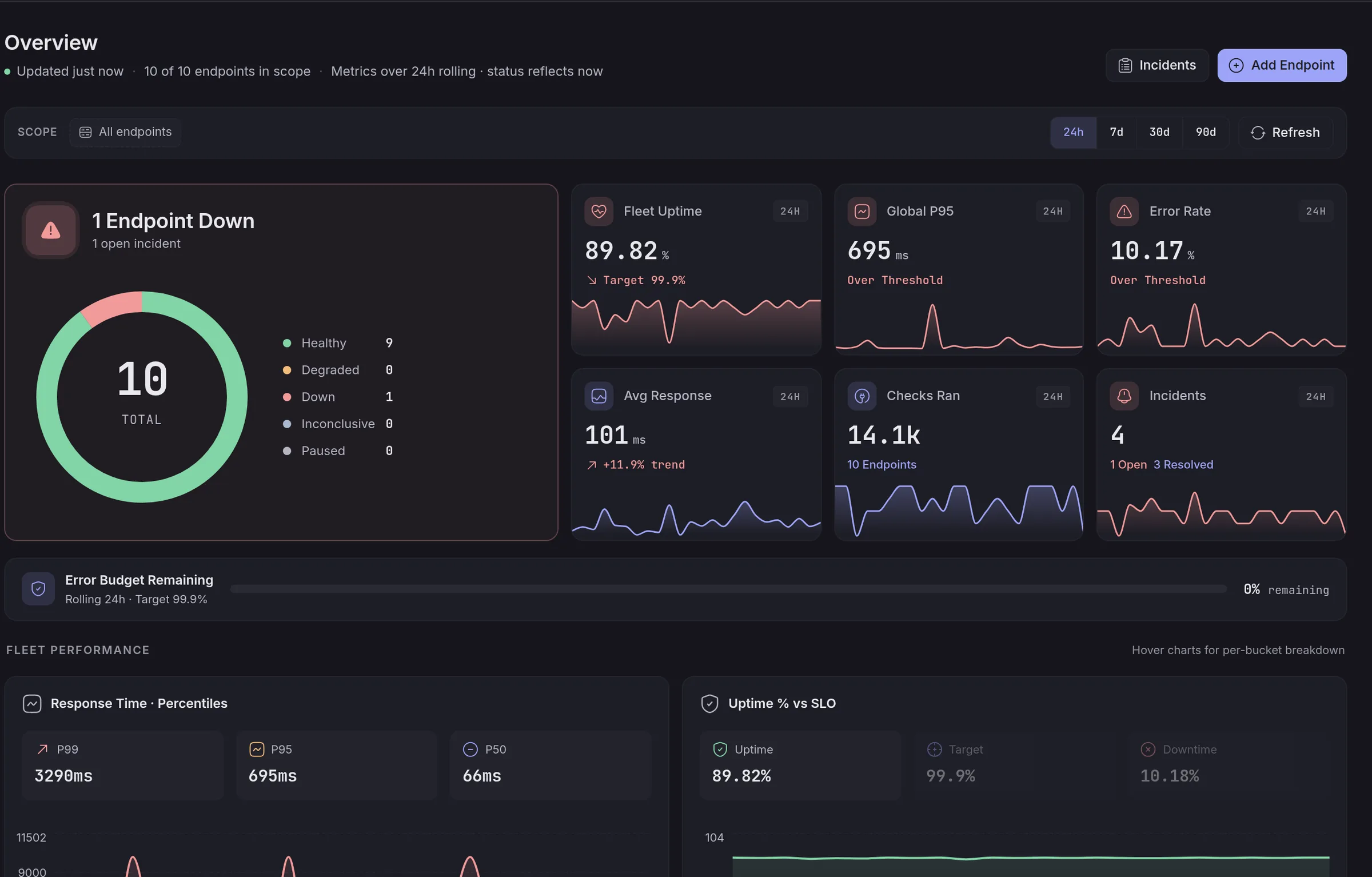Click the Add Endpoint button

pyautogui.click(x=1282, y=66)
